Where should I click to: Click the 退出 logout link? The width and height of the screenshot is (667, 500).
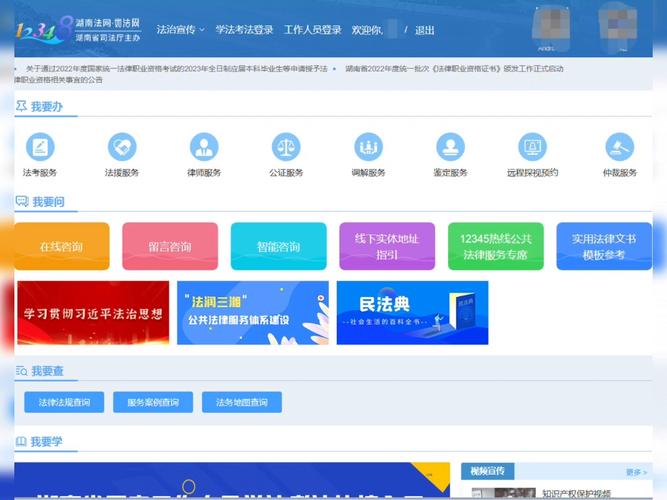(425, 30)
